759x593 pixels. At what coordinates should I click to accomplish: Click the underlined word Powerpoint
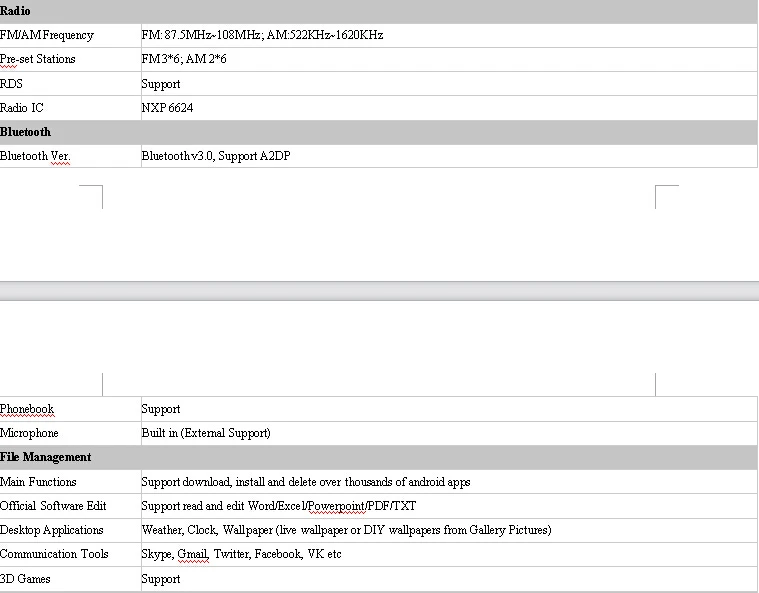click(x=336, y=506)
